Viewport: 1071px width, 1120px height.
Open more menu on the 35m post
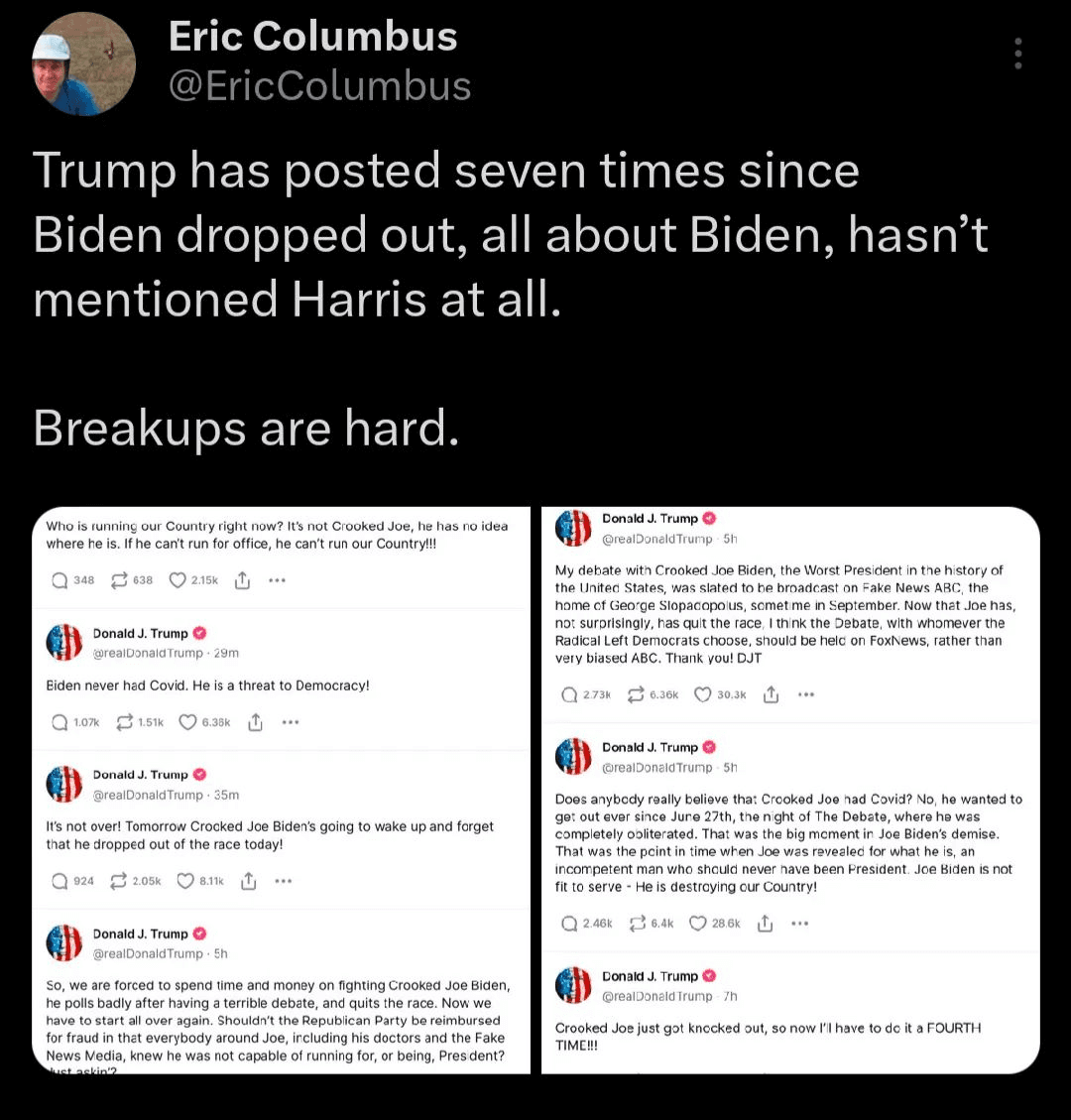pos(284,881)
